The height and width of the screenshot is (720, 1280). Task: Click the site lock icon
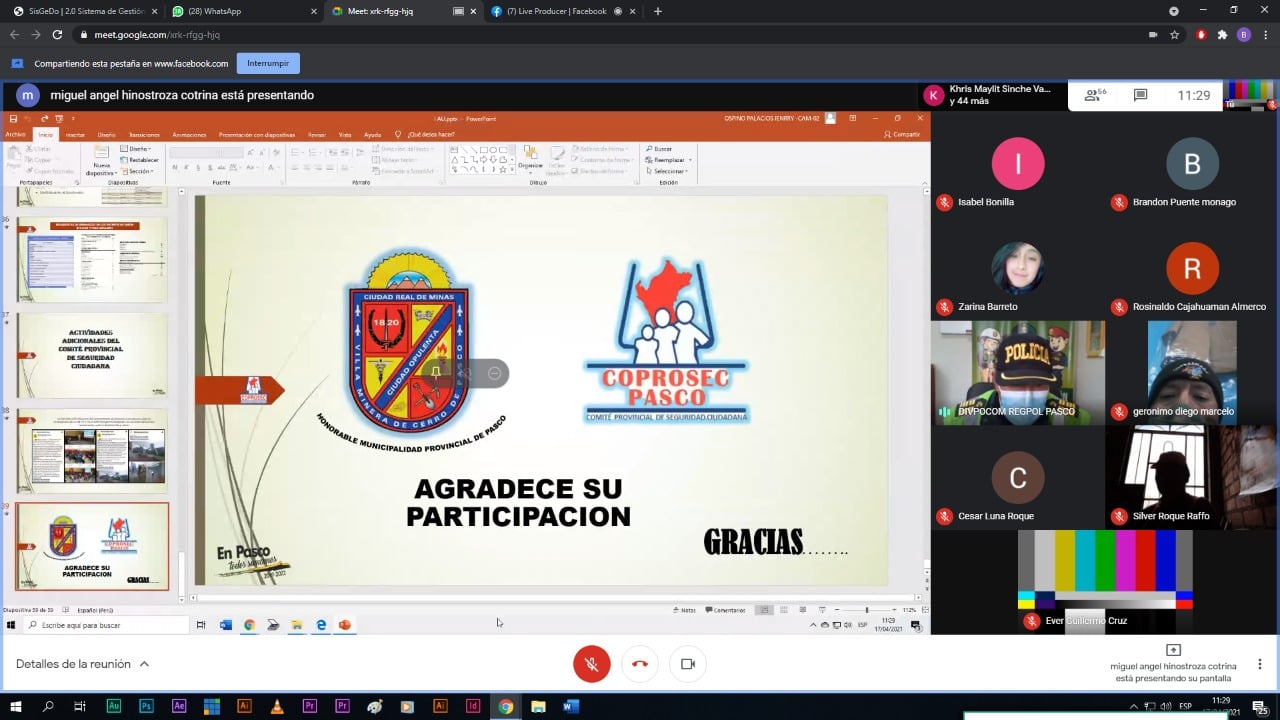(84, 34)
